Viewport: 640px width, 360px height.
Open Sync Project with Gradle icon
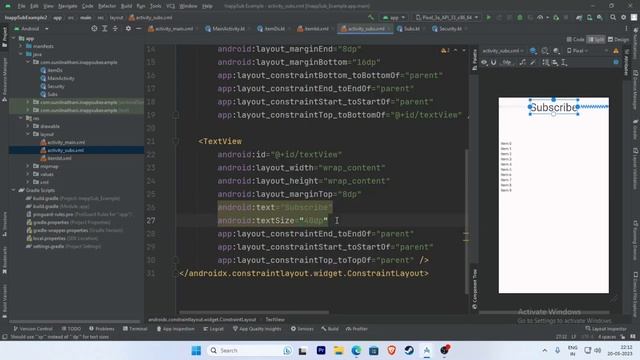579,18
